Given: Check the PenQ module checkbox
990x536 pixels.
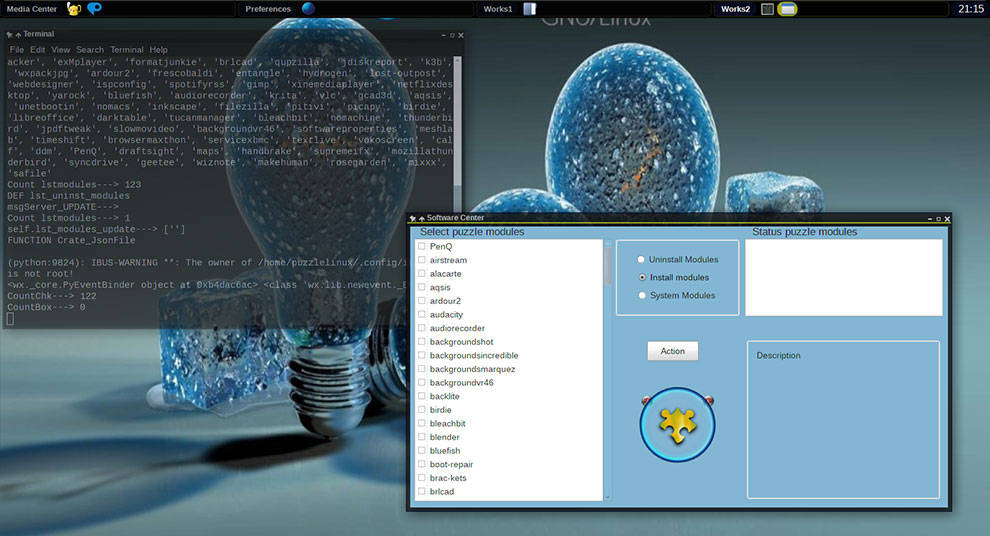Looking at the screenshot, I should tap(422, 246).
